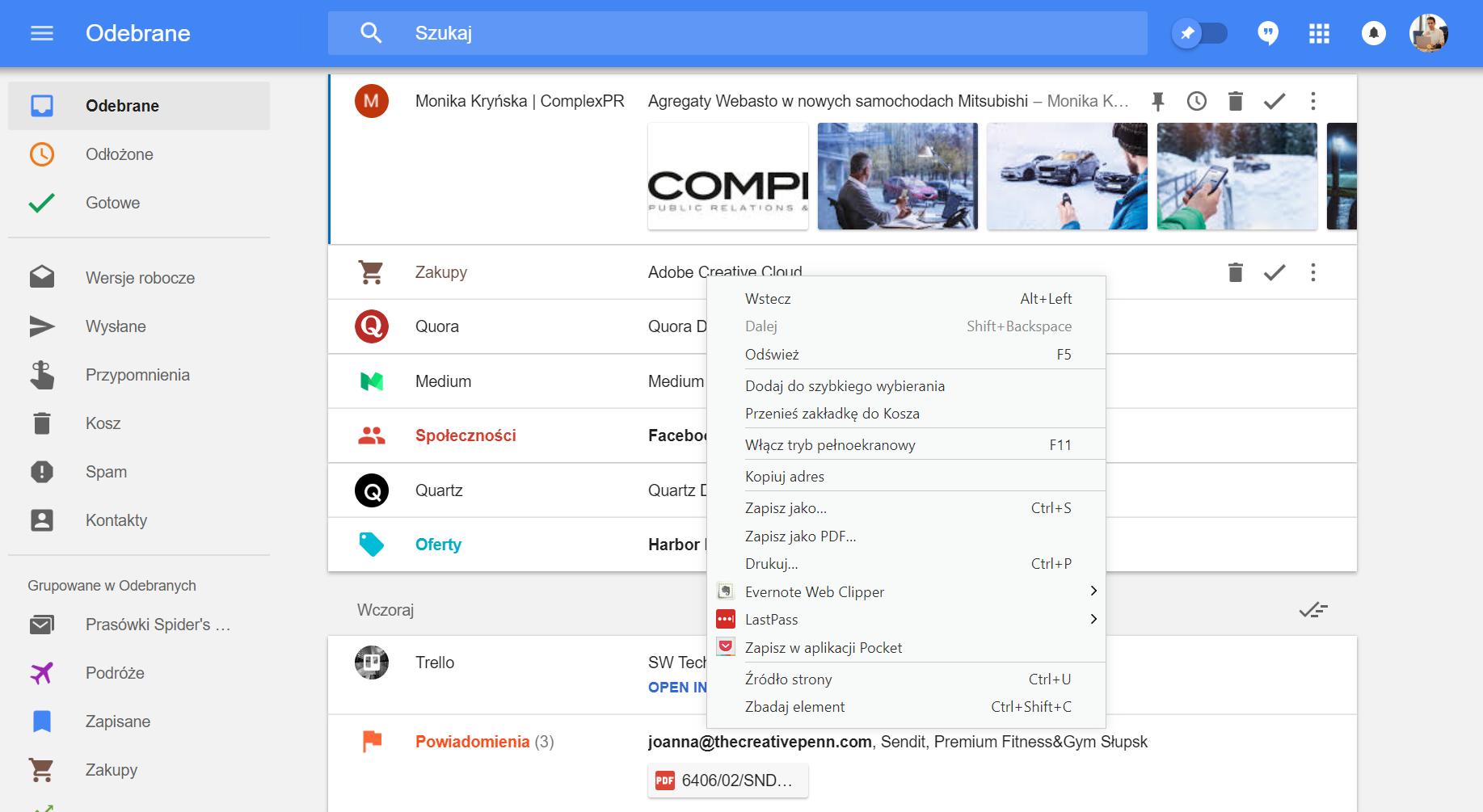Click the search magnifier icon

(x=371, y=33)
